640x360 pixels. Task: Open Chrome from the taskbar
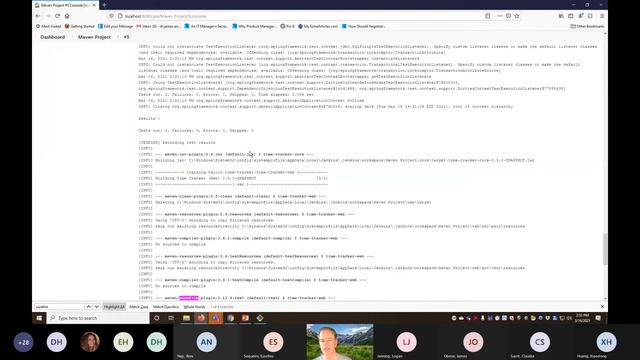(231, 318)
